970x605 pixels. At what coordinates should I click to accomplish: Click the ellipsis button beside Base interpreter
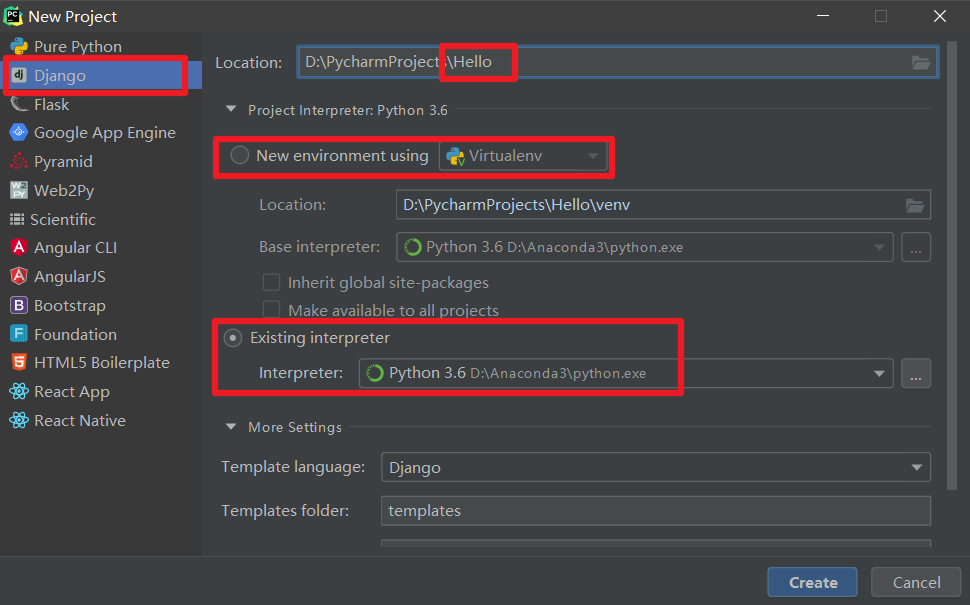(916, 247)
